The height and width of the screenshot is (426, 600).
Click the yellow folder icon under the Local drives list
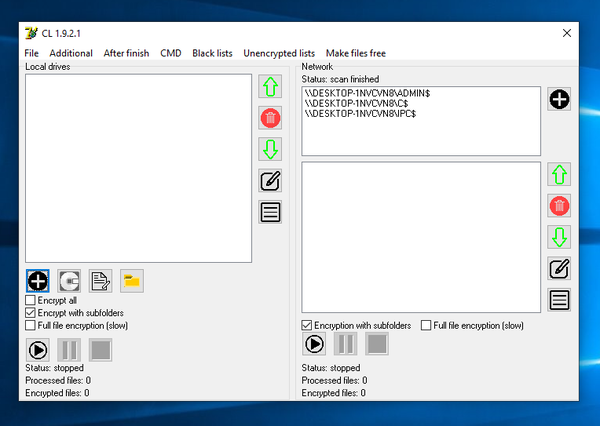(x=132, y=281)
